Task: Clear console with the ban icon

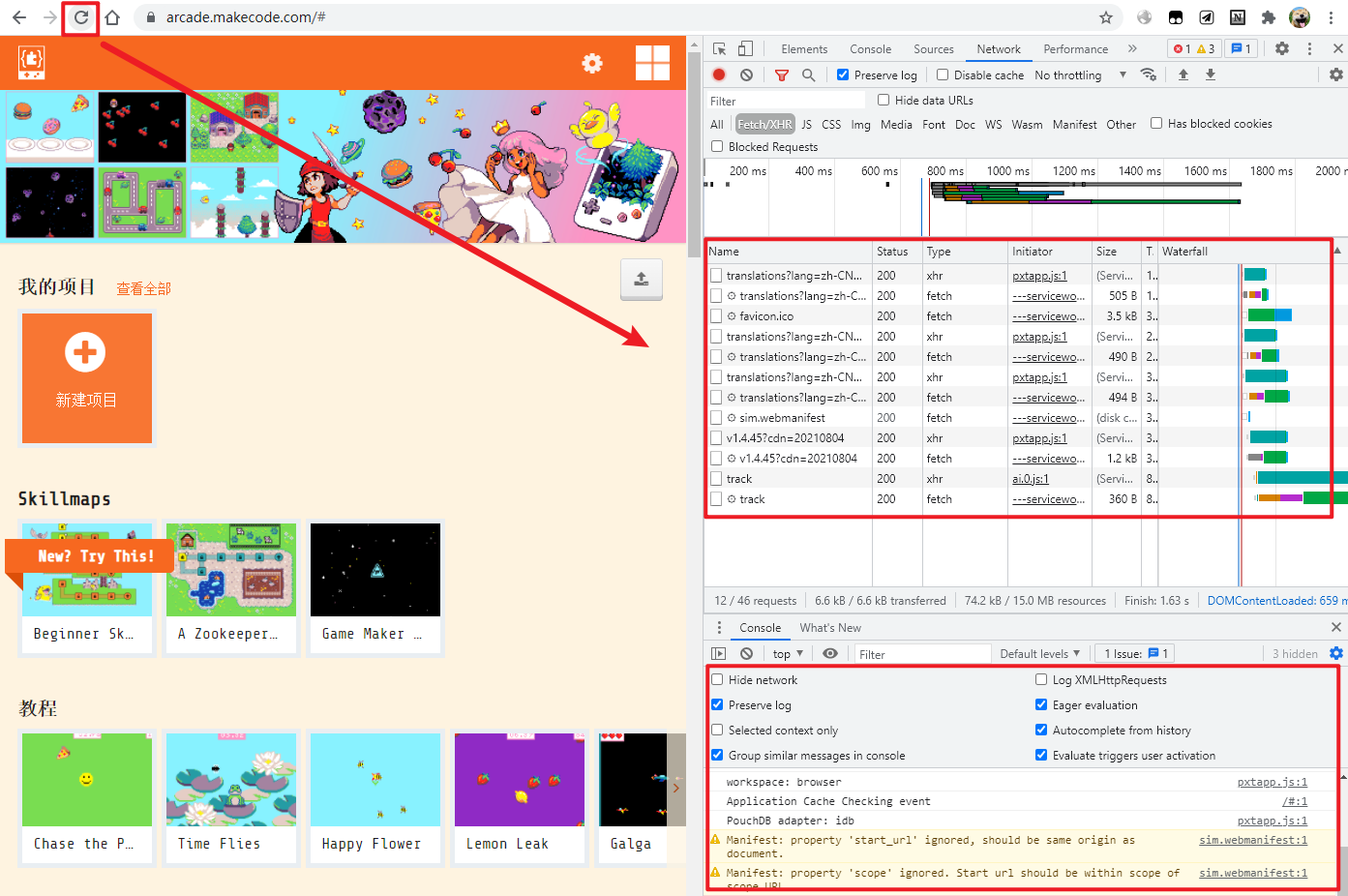Action: point(746,654)
